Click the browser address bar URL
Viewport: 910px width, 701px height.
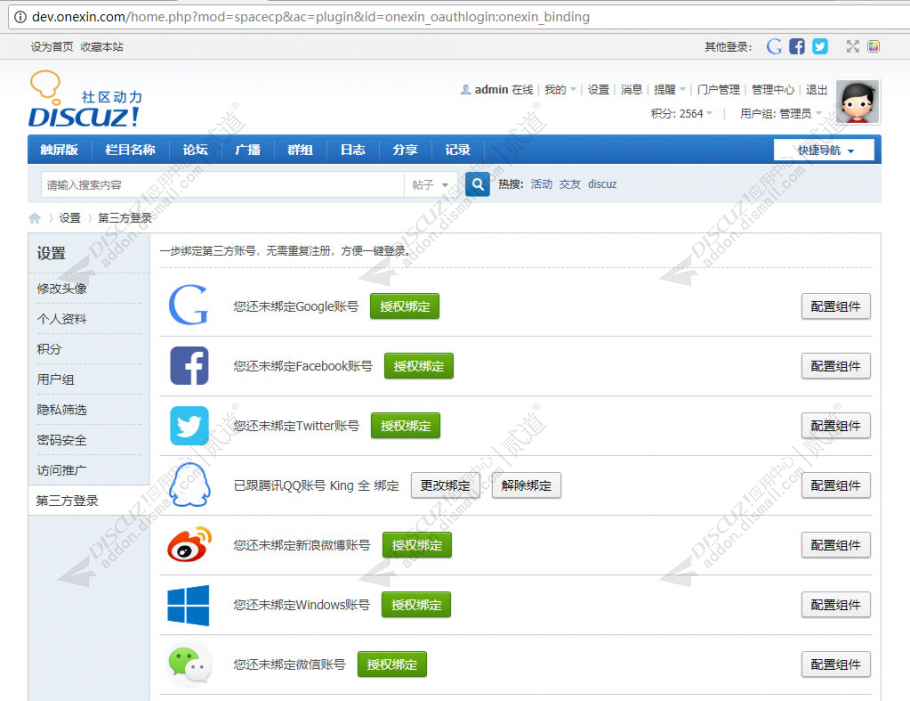pos(310,17)
